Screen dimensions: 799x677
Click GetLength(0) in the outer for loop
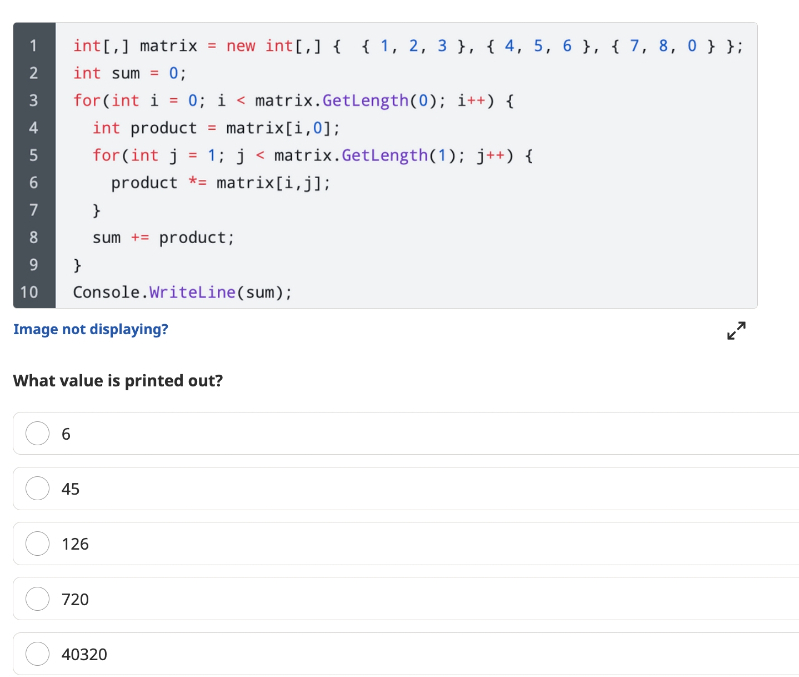click(380, 100)
